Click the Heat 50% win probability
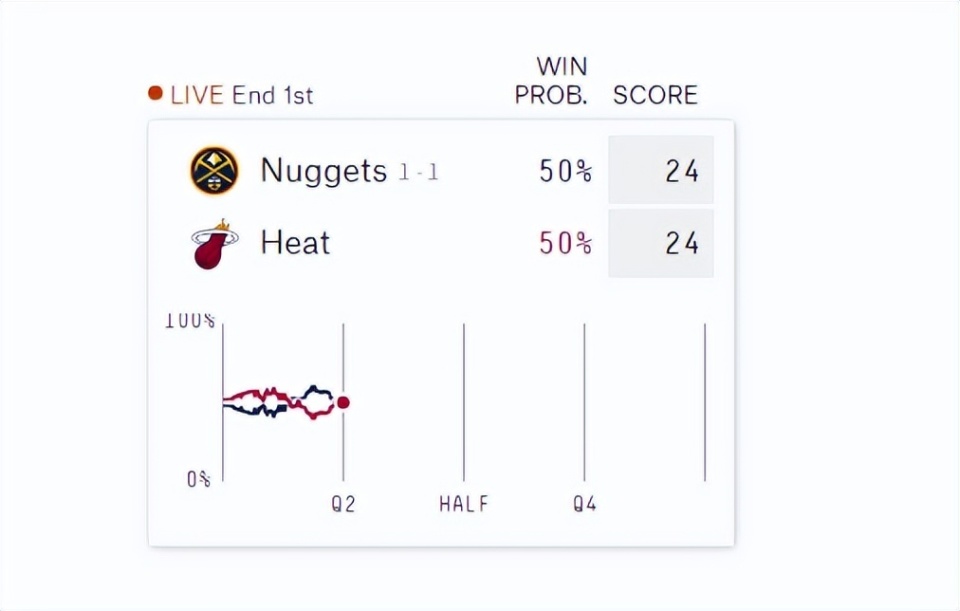This screenshot has height=611, width=960. pos(565,243)
